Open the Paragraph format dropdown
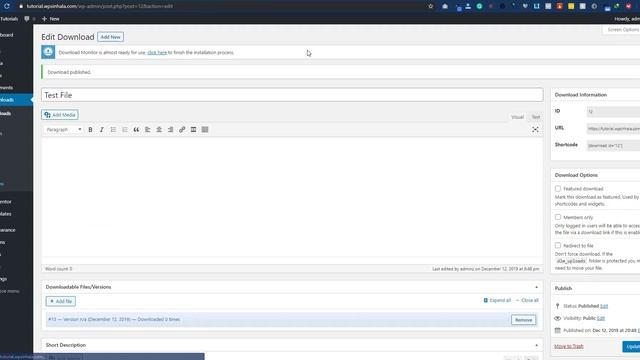The image size is (640, 360). (x=63, y=129)
